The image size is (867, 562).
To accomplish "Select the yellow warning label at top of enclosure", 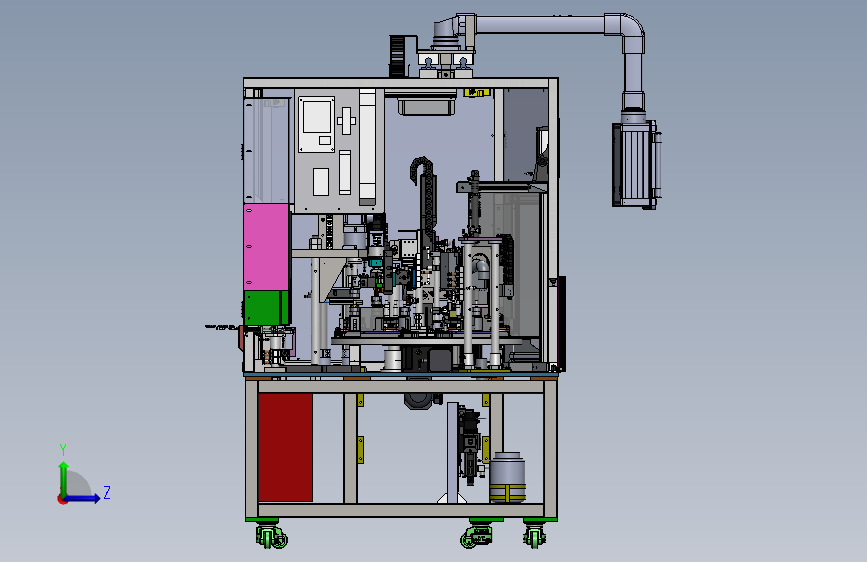I will 477,92.
